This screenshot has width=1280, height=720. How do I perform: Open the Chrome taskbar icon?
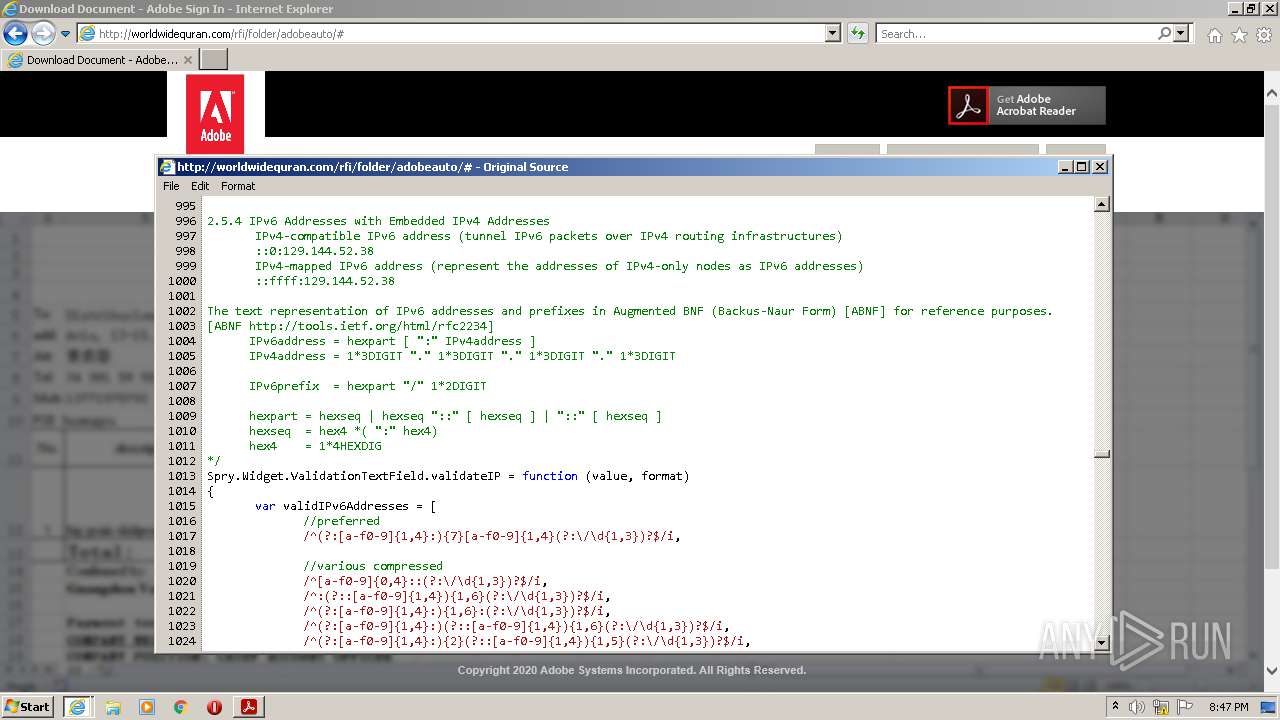(x=181, y=707)
